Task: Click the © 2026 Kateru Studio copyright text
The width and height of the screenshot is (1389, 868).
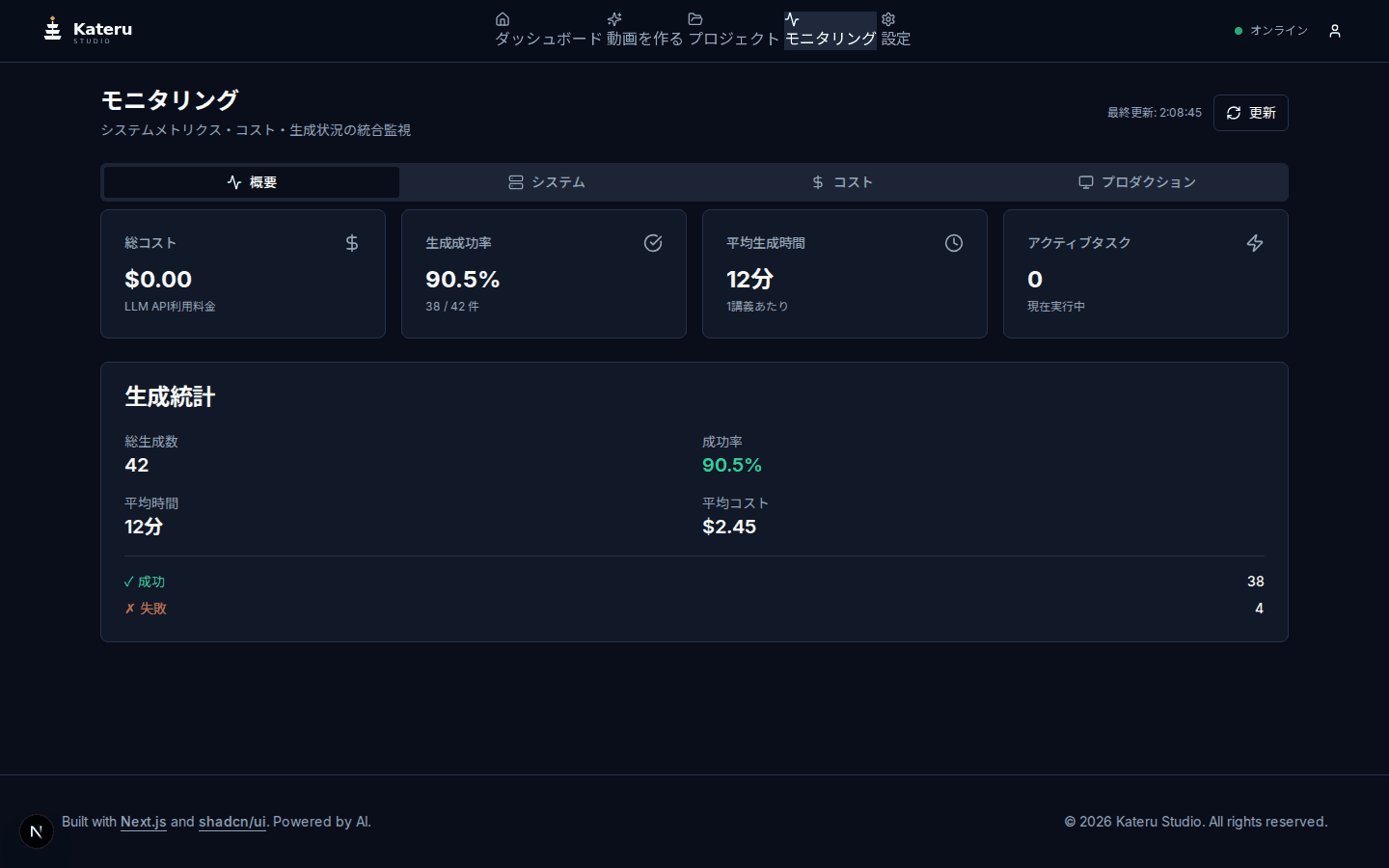Action: pyautogui.click(x=1196, y=822)
